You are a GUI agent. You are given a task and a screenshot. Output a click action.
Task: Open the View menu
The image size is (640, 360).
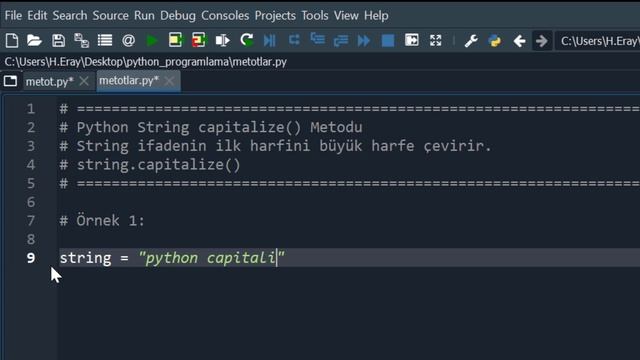346,16
